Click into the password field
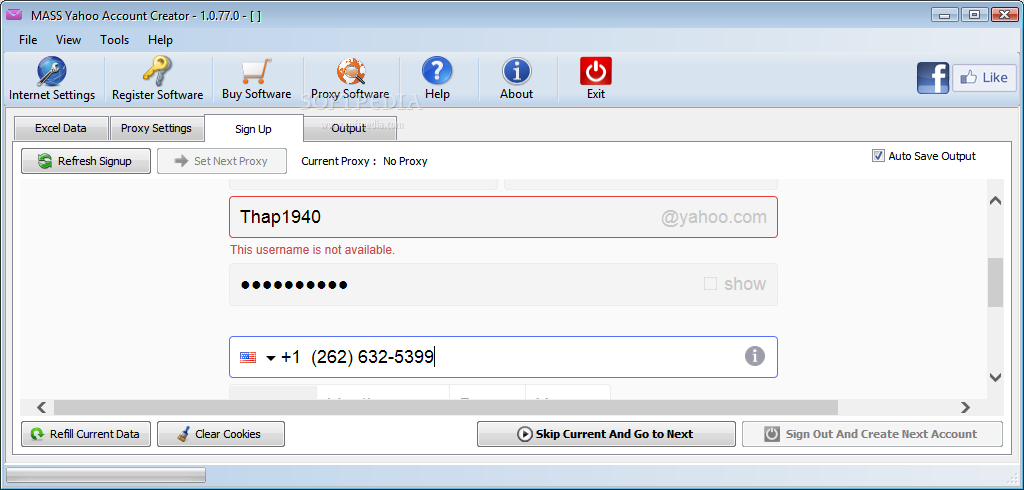 [x=503, y=284]
